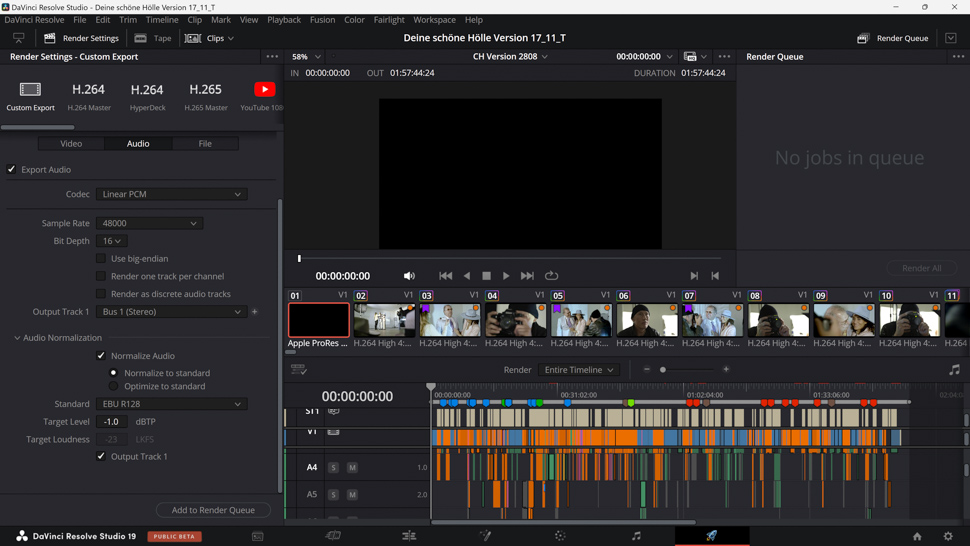Choose the H.265 Master preset

(x=205, y=96)
